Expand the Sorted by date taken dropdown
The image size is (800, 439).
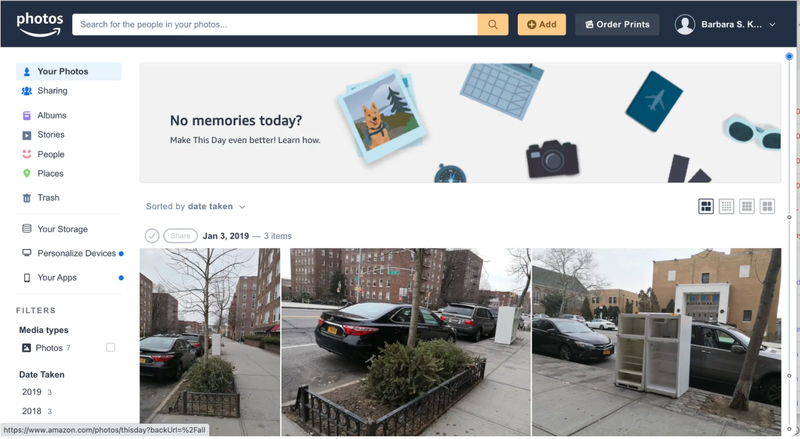coord(195,206)
